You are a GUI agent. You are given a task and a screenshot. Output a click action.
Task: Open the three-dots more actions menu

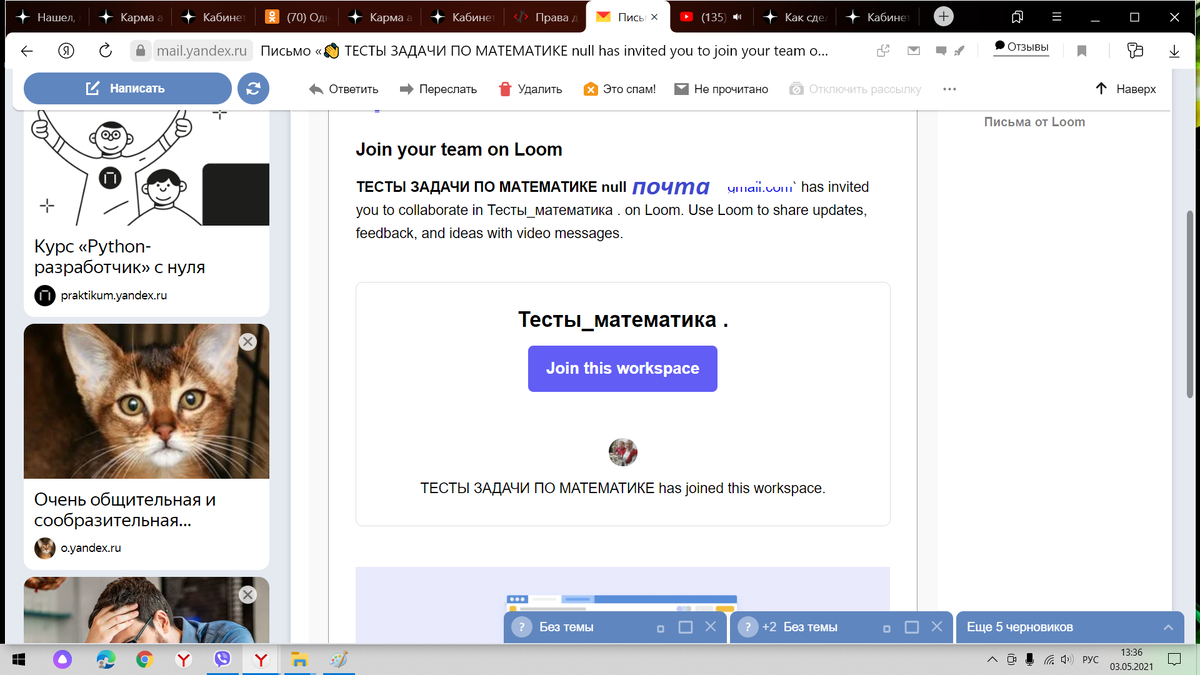click(949, 89)
